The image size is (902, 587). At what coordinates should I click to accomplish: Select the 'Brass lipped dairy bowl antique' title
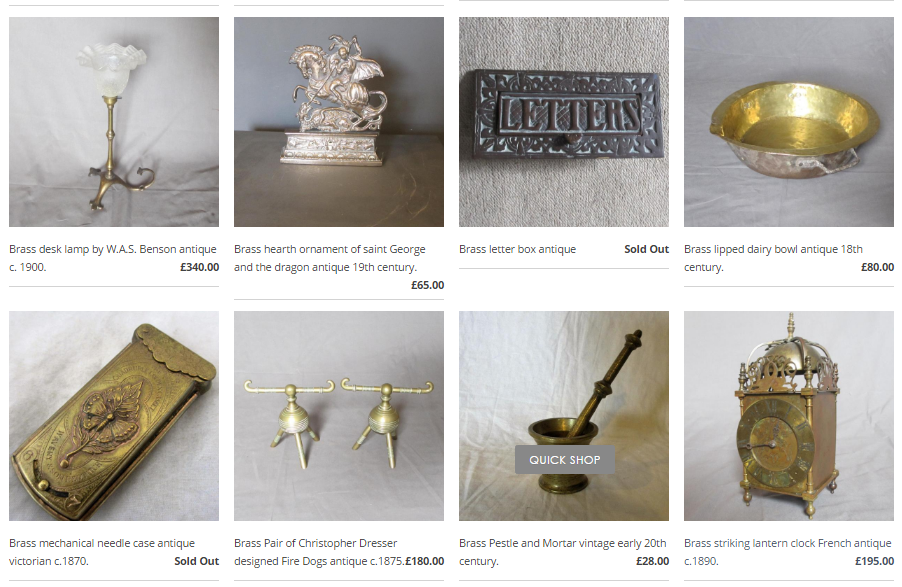pos(773,258)
